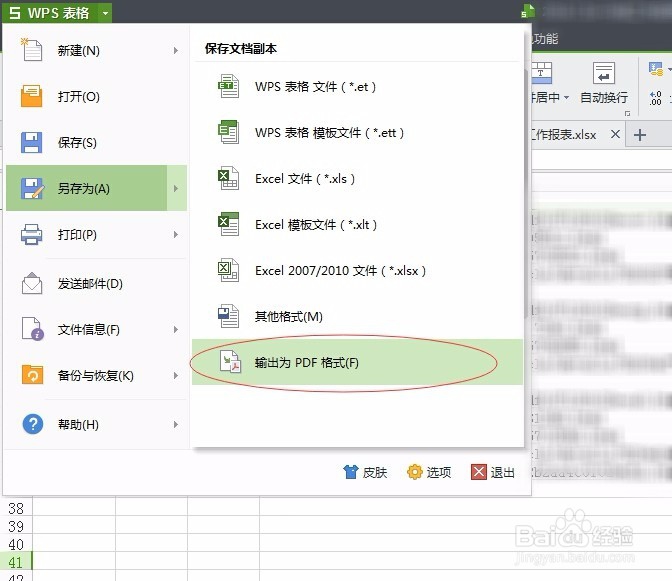Click the New document icon
This screenshot has height=581, width=672.
point(31,50)
